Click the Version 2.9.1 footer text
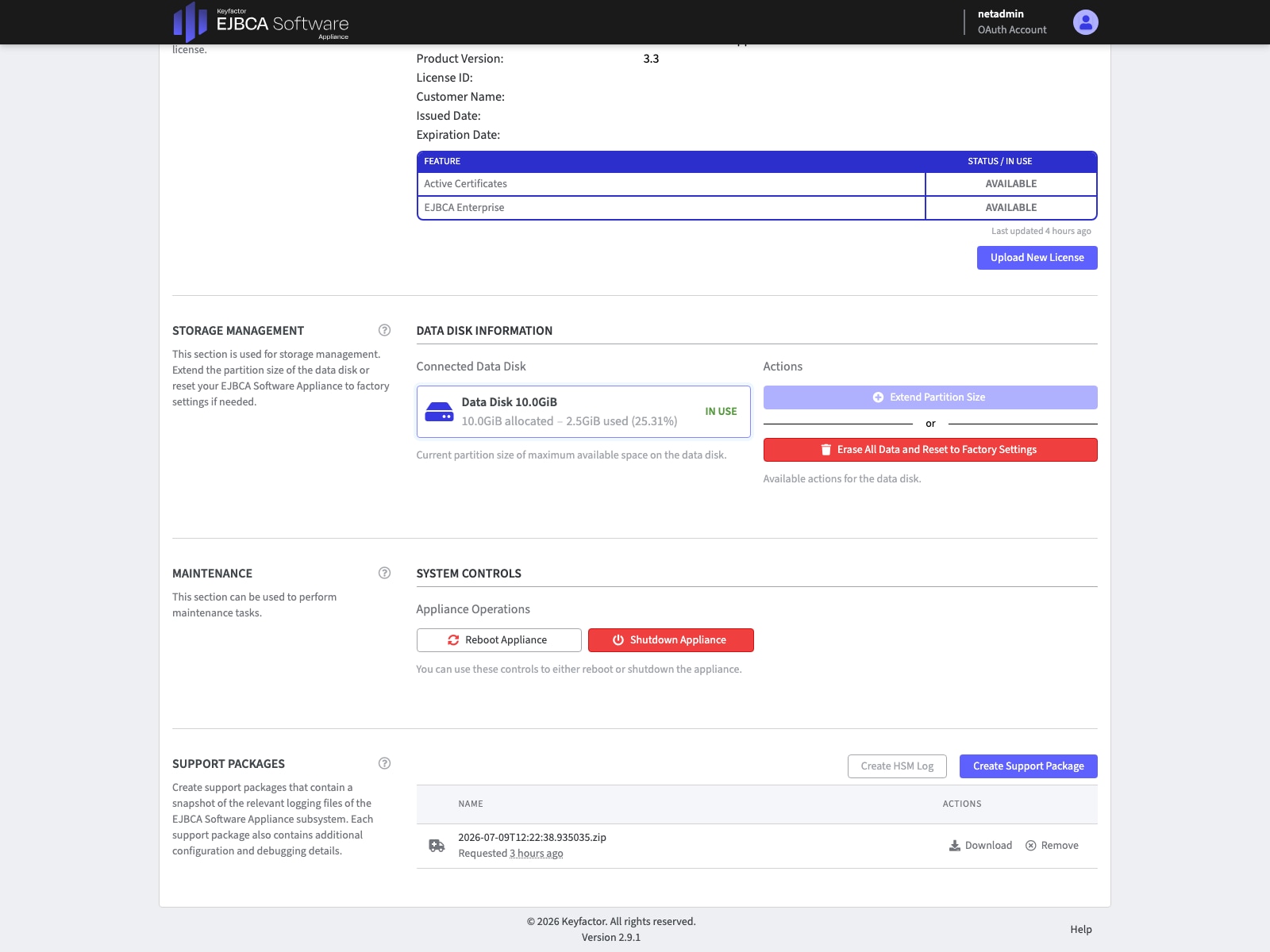The image size is (1270, 952). pyautogui.click(x=610, y=938)
